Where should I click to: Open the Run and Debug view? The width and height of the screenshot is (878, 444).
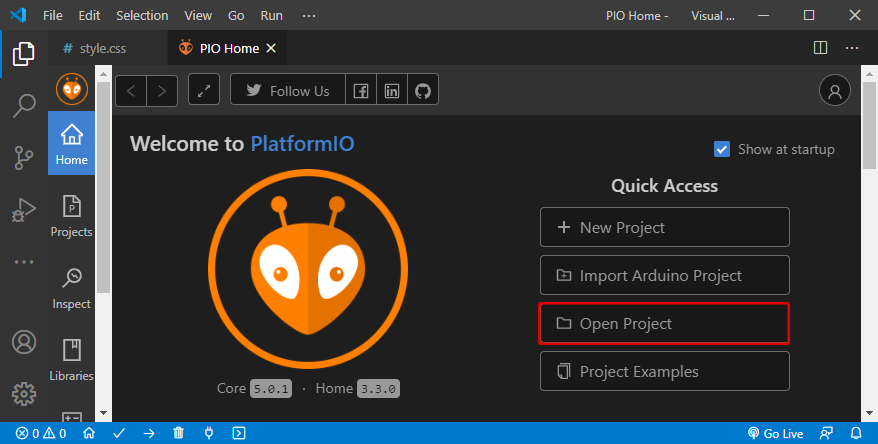pyautogui.click(x=24, y=210)
